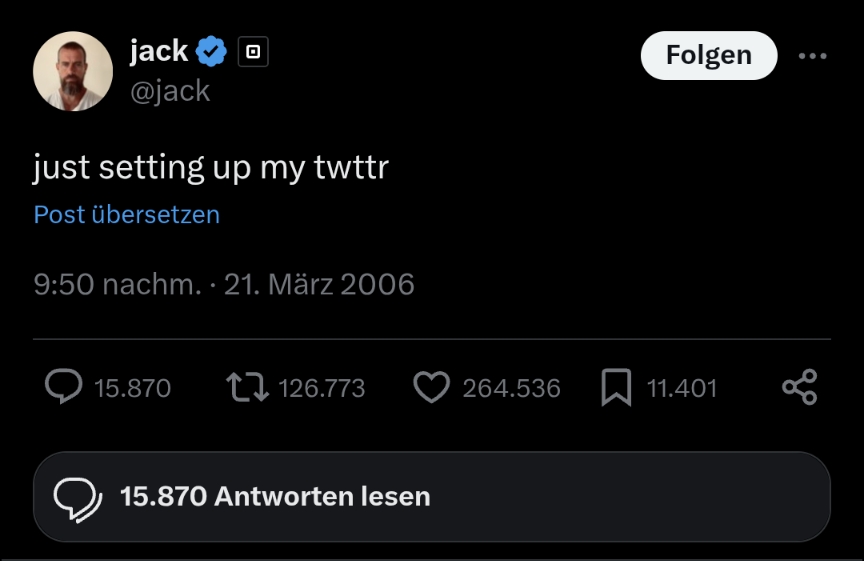The width and height of the screenshot is (864, 561).
Task: Like the tweet with heart icon
Action: [x=431, y=387]
